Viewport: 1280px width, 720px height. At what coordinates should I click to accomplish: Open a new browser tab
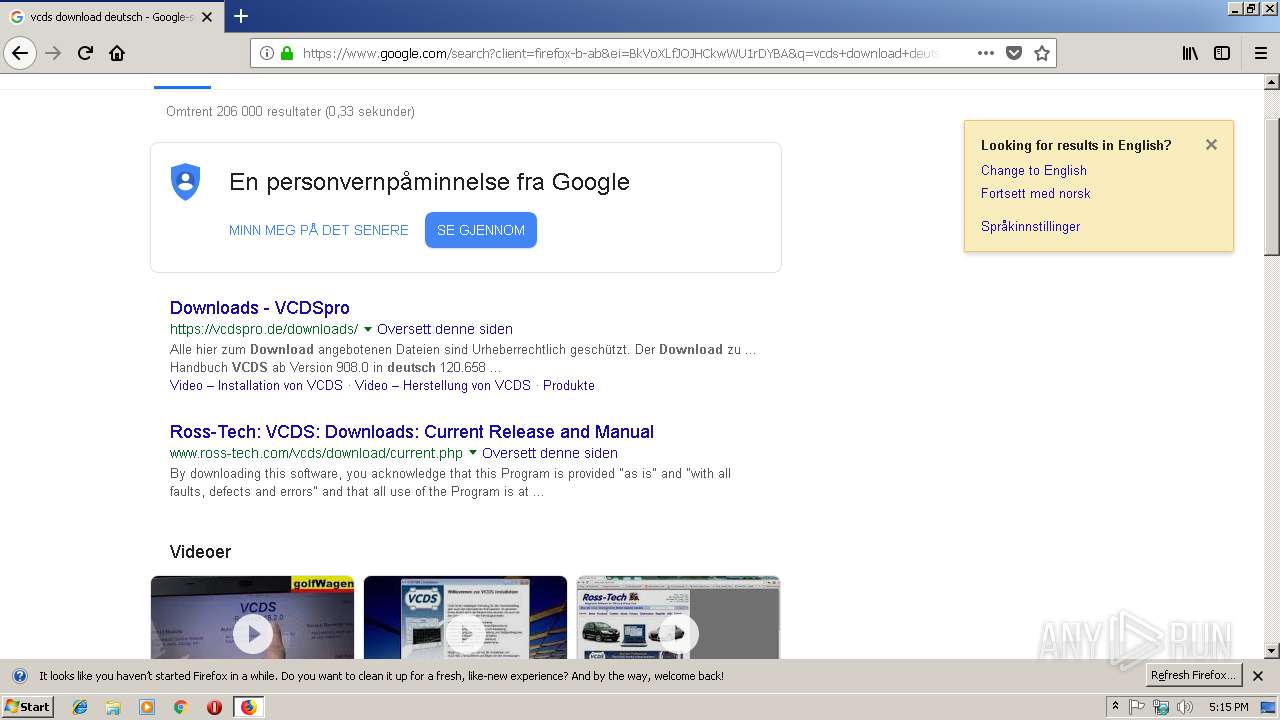241,16
